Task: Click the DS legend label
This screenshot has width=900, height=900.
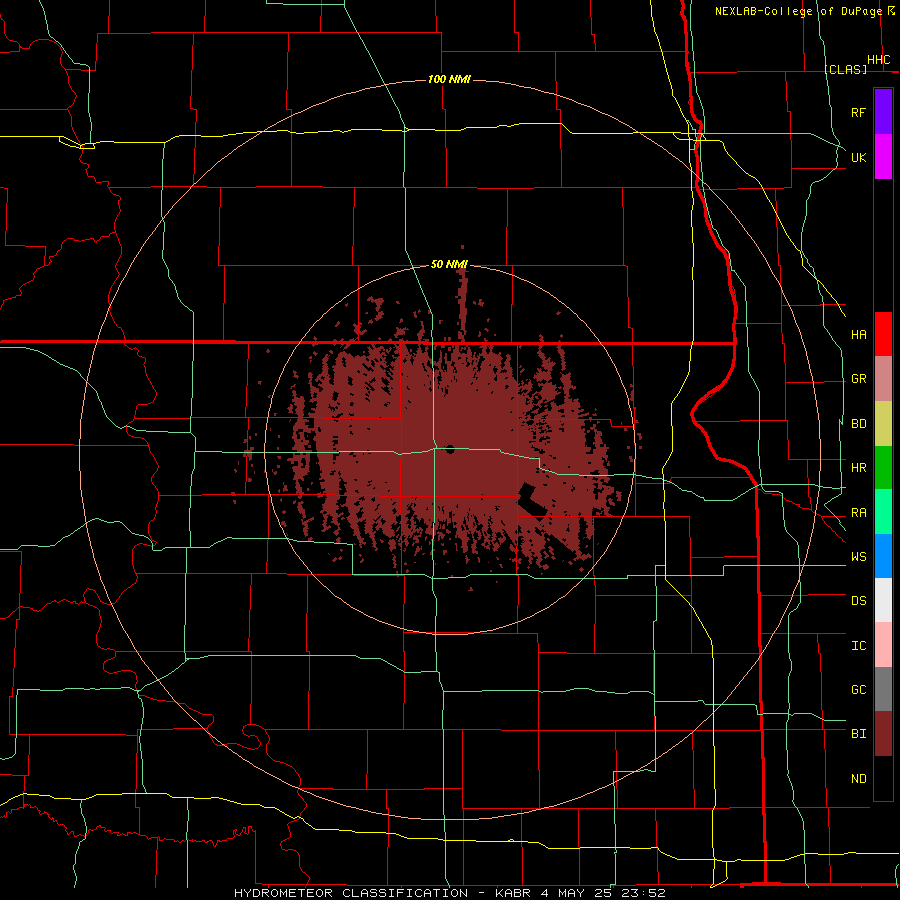Action: coord(858,601)
